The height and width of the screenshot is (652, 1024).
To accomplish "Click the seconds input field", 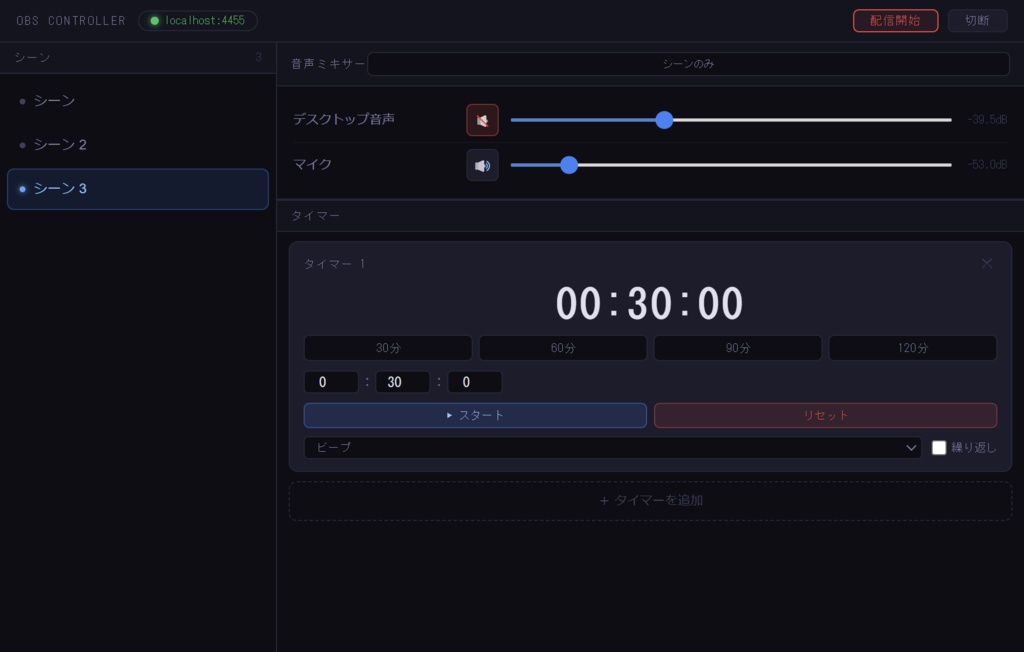I will click(x=475, y=382).
